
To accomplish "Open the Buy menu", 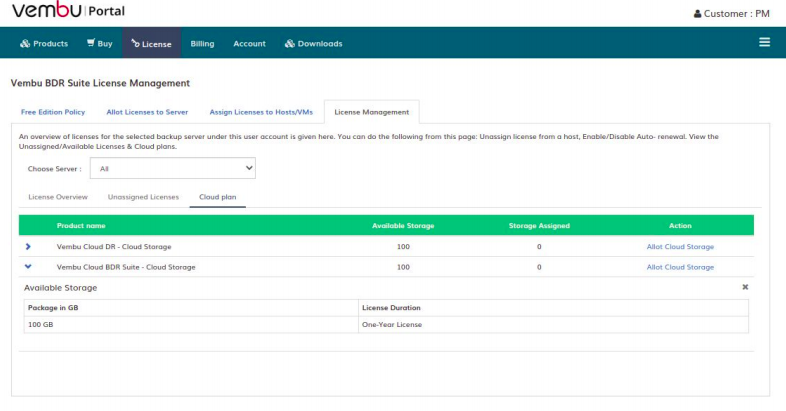I will [x=99, y=43].
